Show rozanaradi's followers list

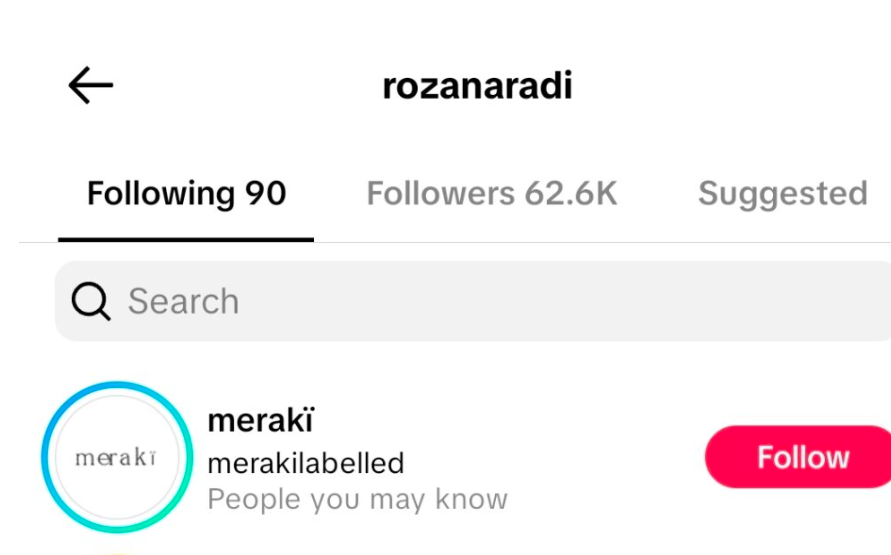(x=492, y=193)
